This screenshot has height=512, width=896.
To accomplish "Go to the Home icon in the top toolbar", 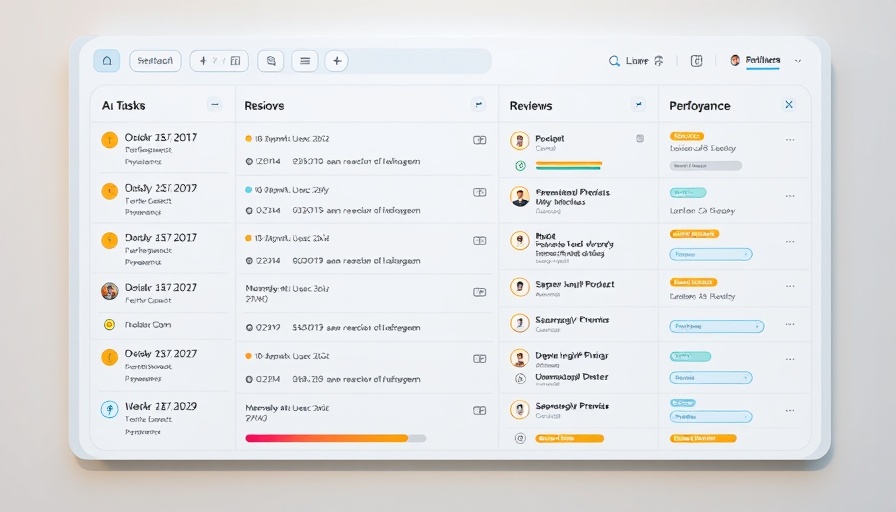I will (107, 61).
